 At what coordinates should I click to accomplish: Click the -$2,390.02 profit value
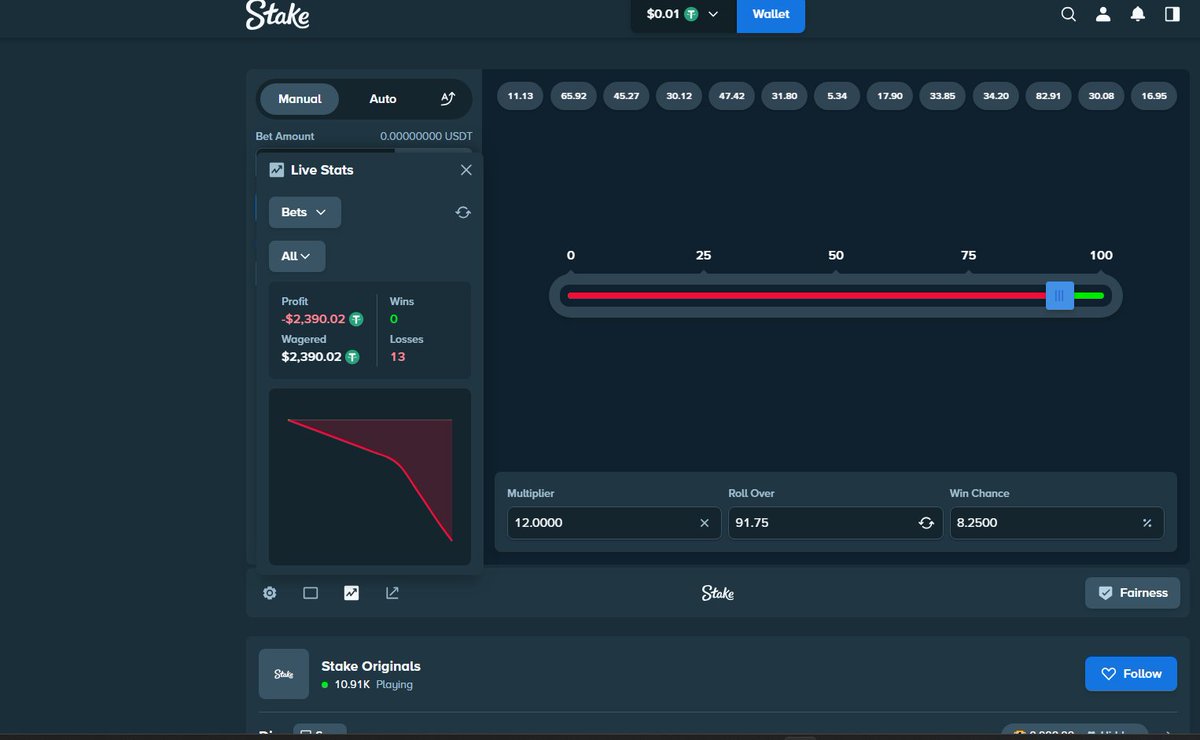[x=313, y=319]
